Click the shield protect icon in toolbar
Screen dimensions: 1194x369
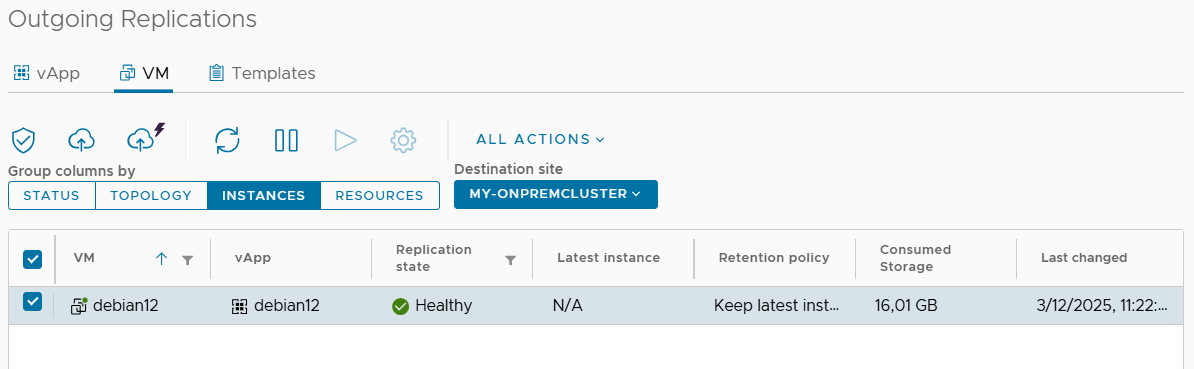[24, 140]
